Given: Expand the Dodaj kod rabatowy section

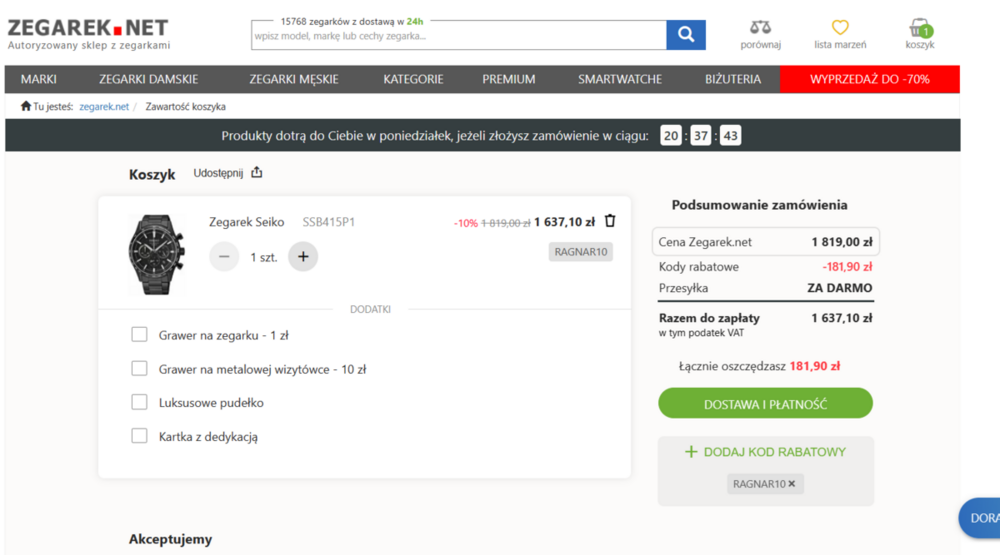Looking at the screenshot, I should pyautogui.click(x=765, y=452).
